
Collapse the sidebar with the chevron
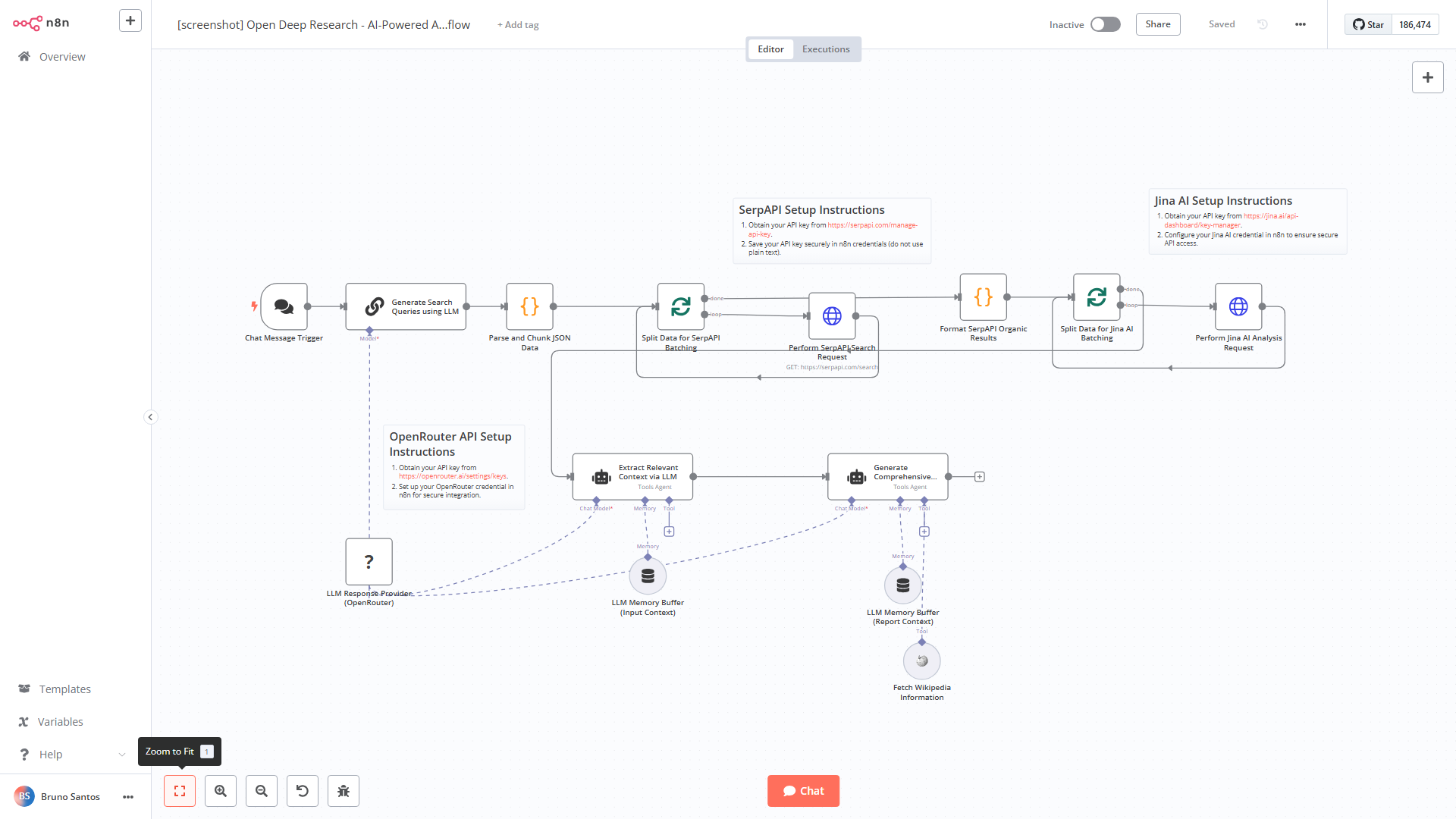pos(150,417)
